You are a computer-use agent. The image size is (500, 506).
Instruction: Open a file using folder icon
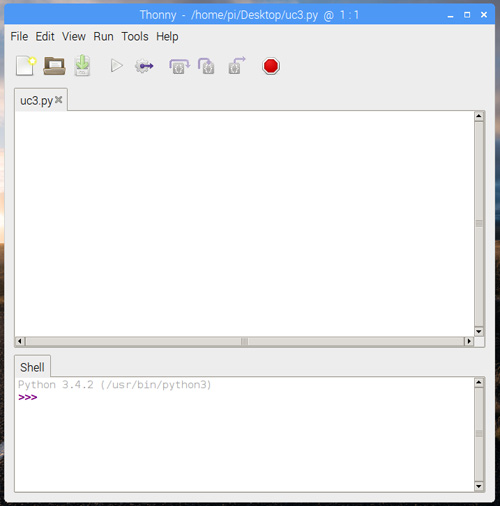pyautogui.click(x=54, y=66)
